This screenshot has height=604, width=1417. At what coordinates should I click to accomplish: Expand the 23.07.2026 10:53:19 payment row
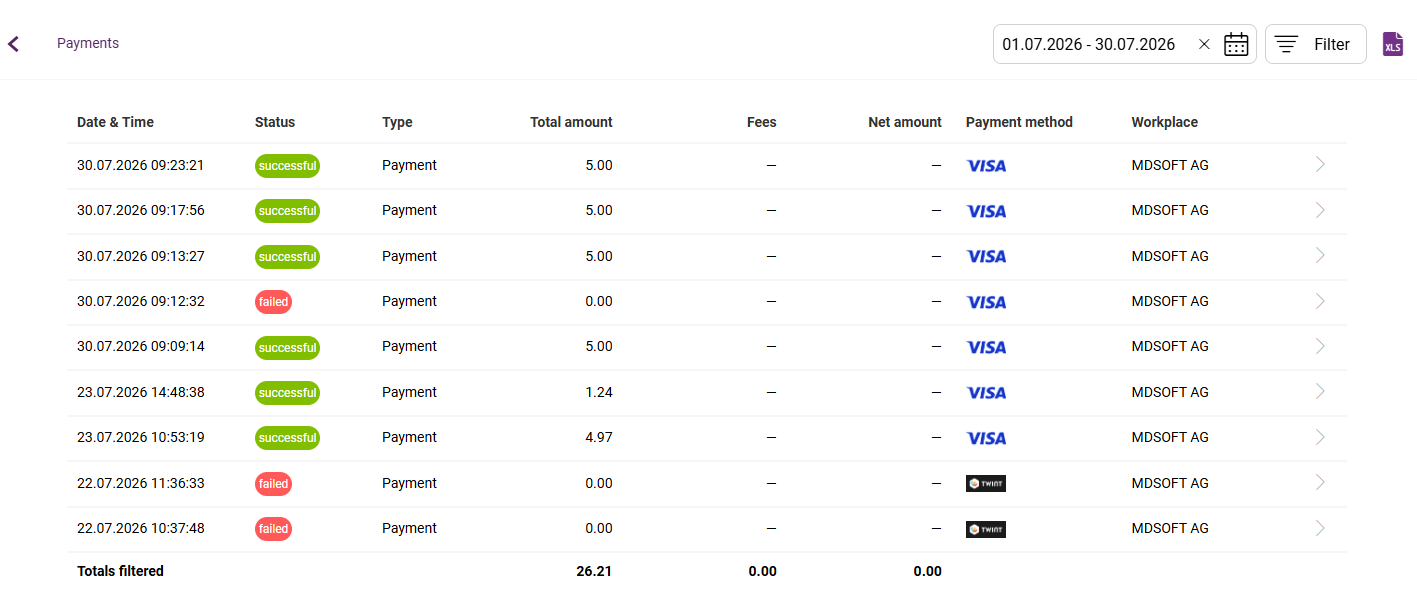tap(1320, 437)
